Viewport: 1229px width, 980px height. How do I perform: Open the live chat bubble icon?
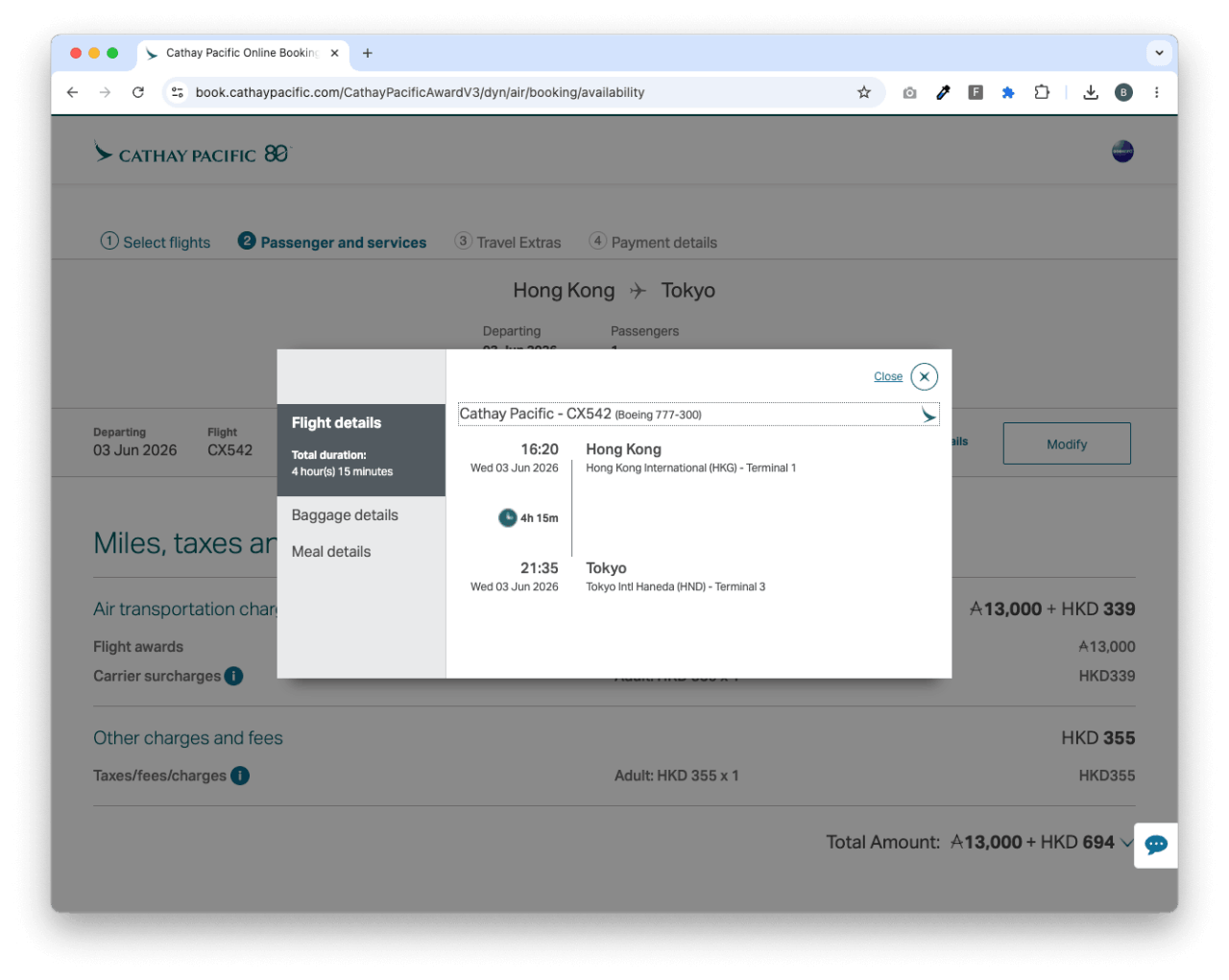1156,845
